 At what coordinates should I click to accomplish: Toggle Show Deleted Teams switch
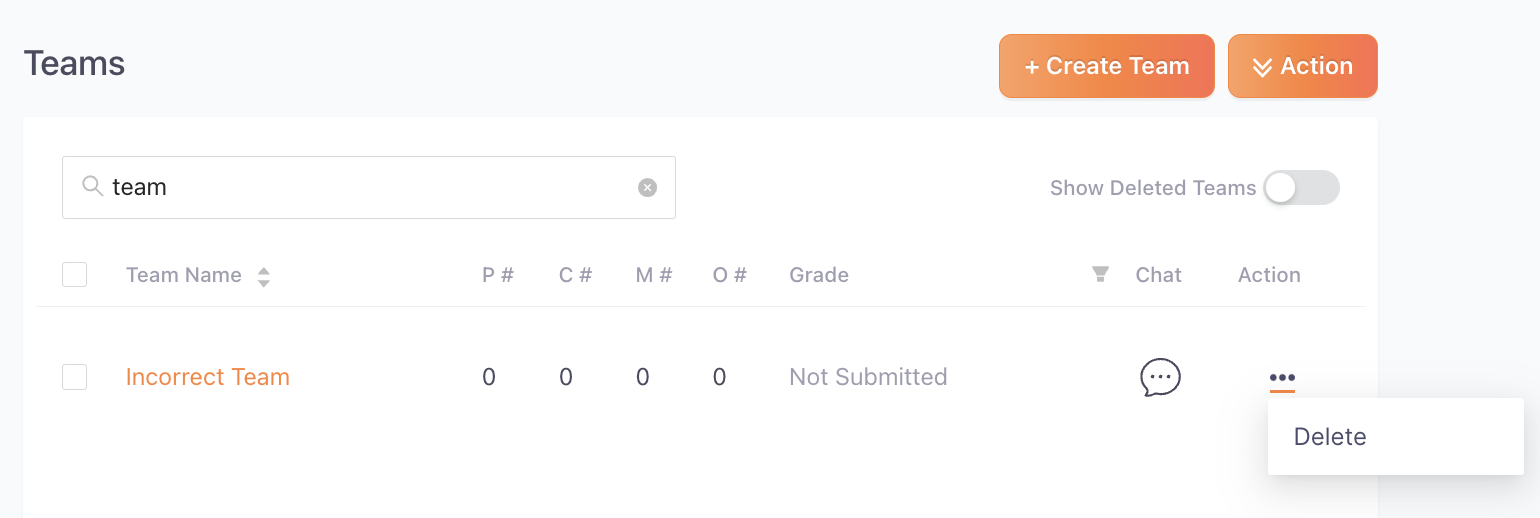[1301, 187]
